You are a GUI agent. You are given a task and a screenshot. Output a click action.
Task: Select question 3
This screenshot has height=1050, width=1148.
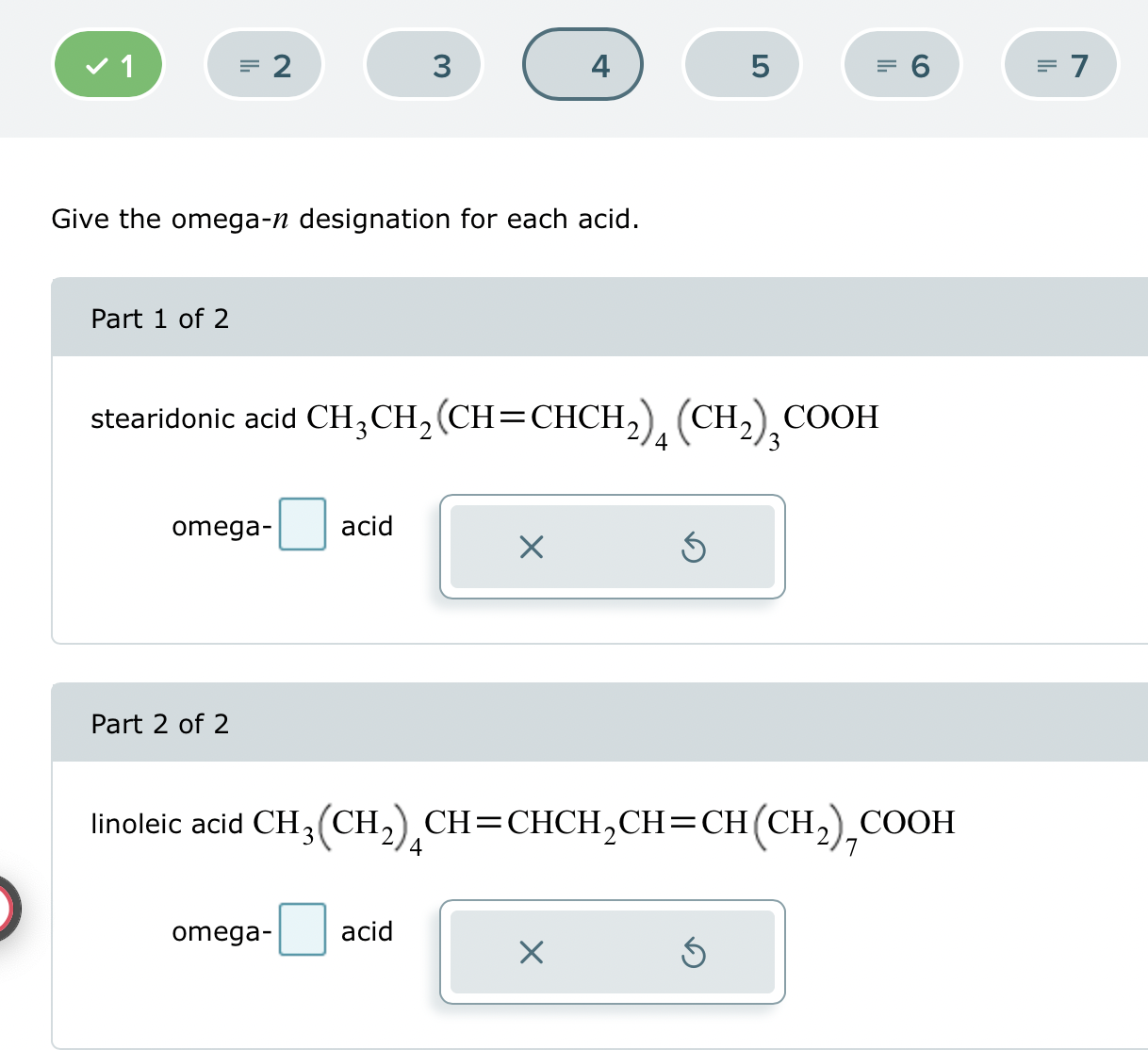click(422, 64)
